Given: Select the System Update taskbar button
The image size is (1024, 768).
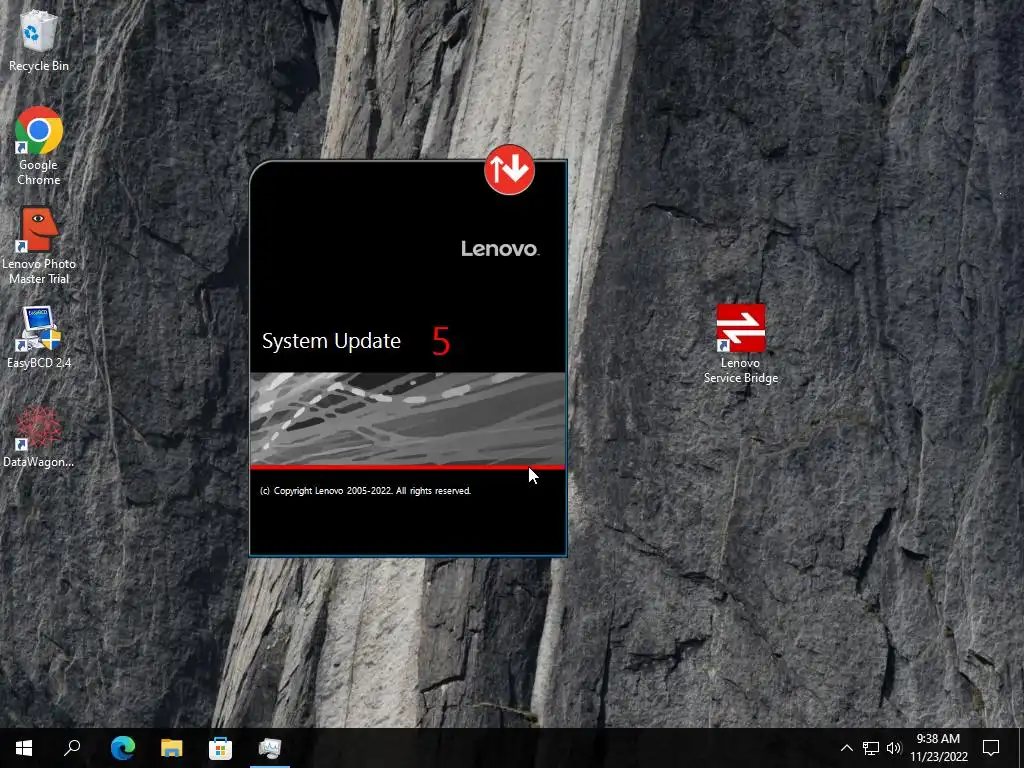Looking at the screenshot, I should click(x=270, y=748).
